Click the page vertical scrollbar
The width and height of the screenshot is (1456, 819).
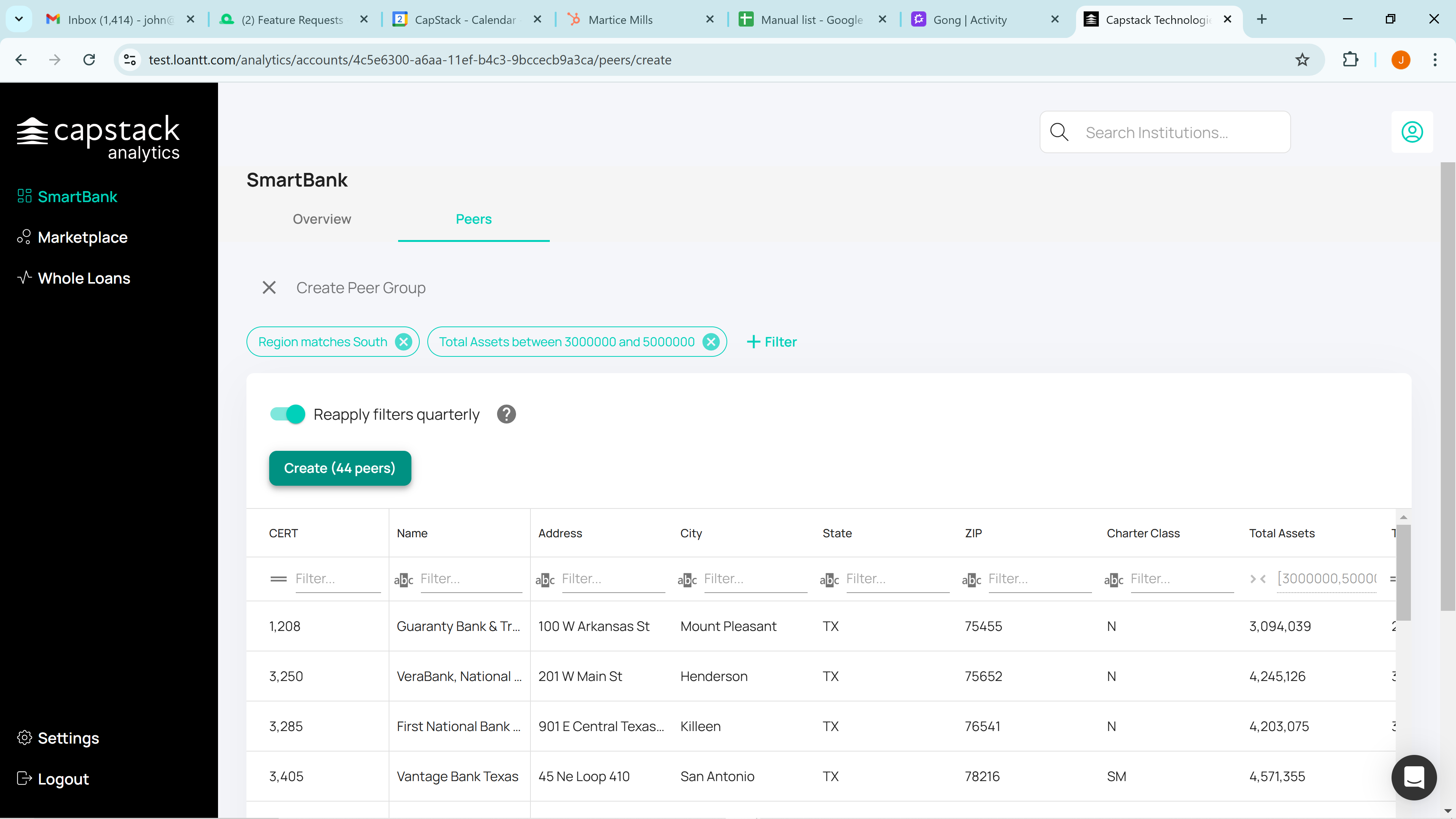click(1448, 386)
